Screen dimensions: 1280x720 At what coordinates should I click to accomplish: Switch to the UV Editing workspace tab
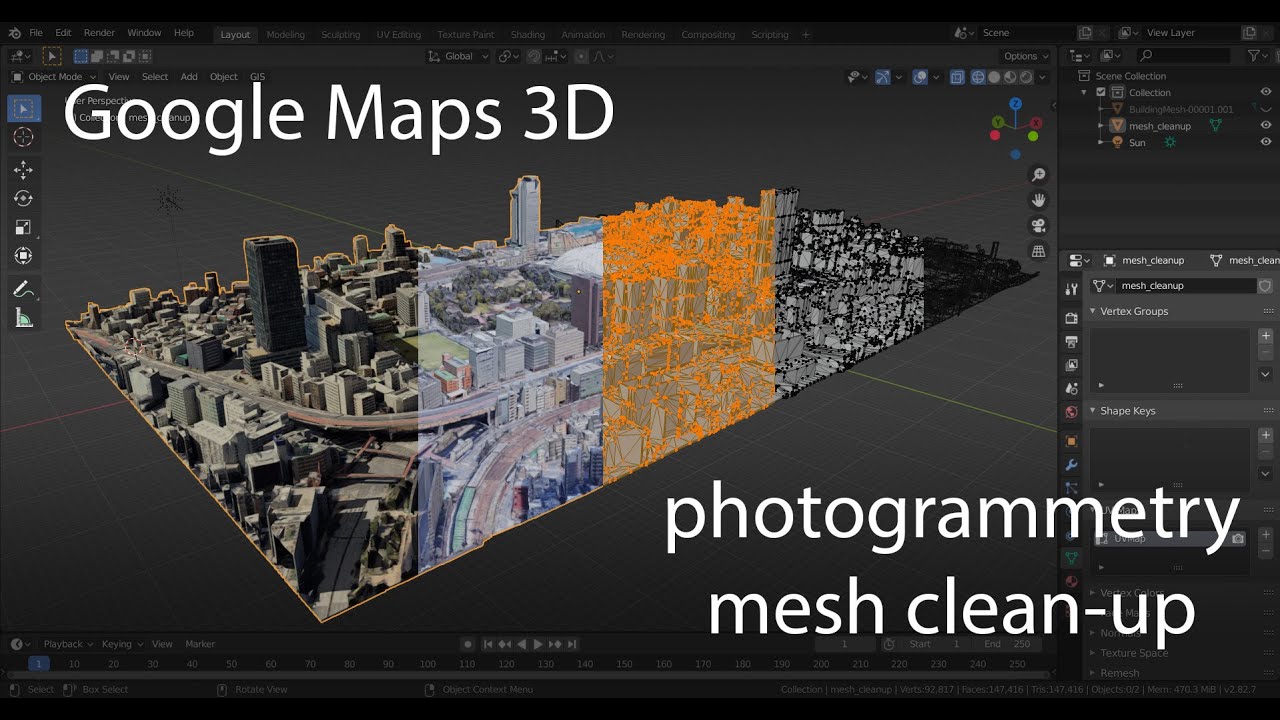point(398,34)
